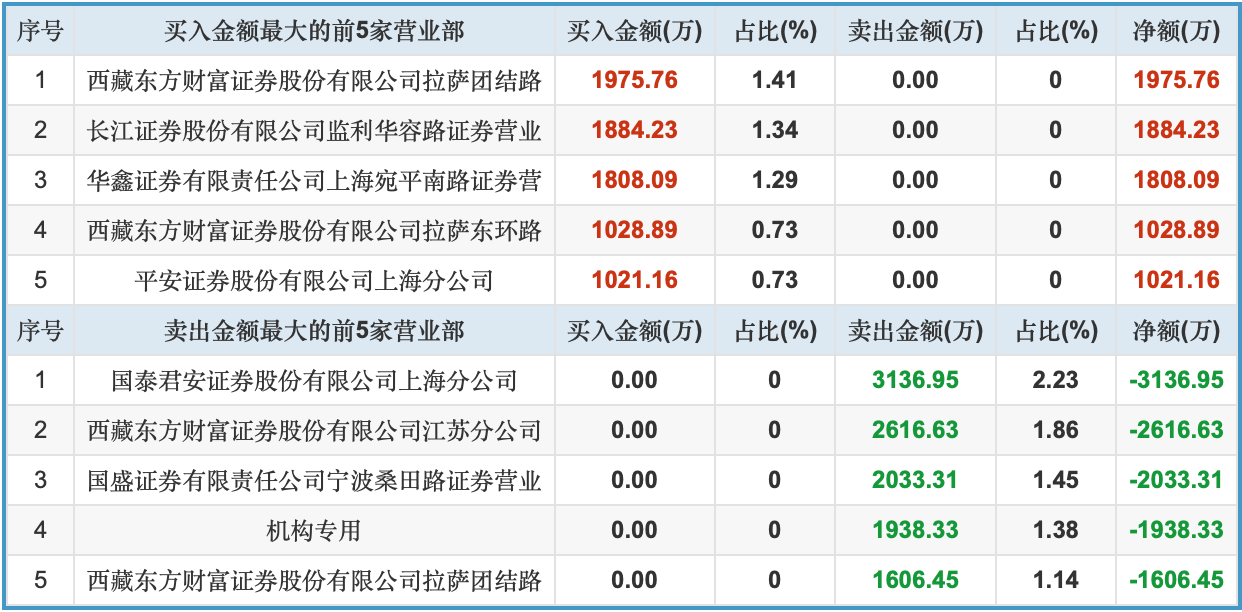Click sell amount 2033.31
Screen dimensions: 1242x612
[915, 480]
